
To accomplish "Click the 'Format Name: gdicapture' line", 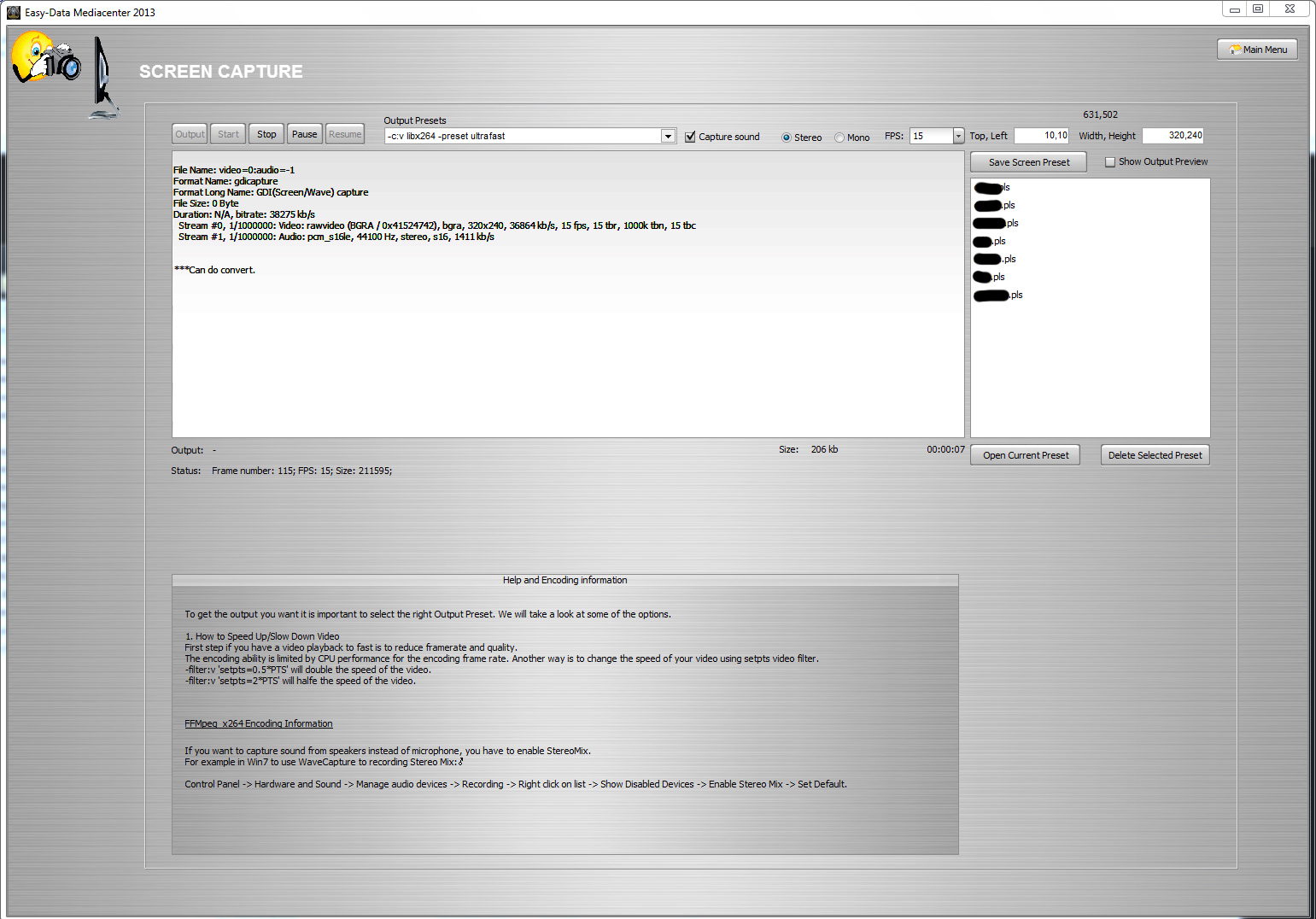I will [x=225, y=181].
